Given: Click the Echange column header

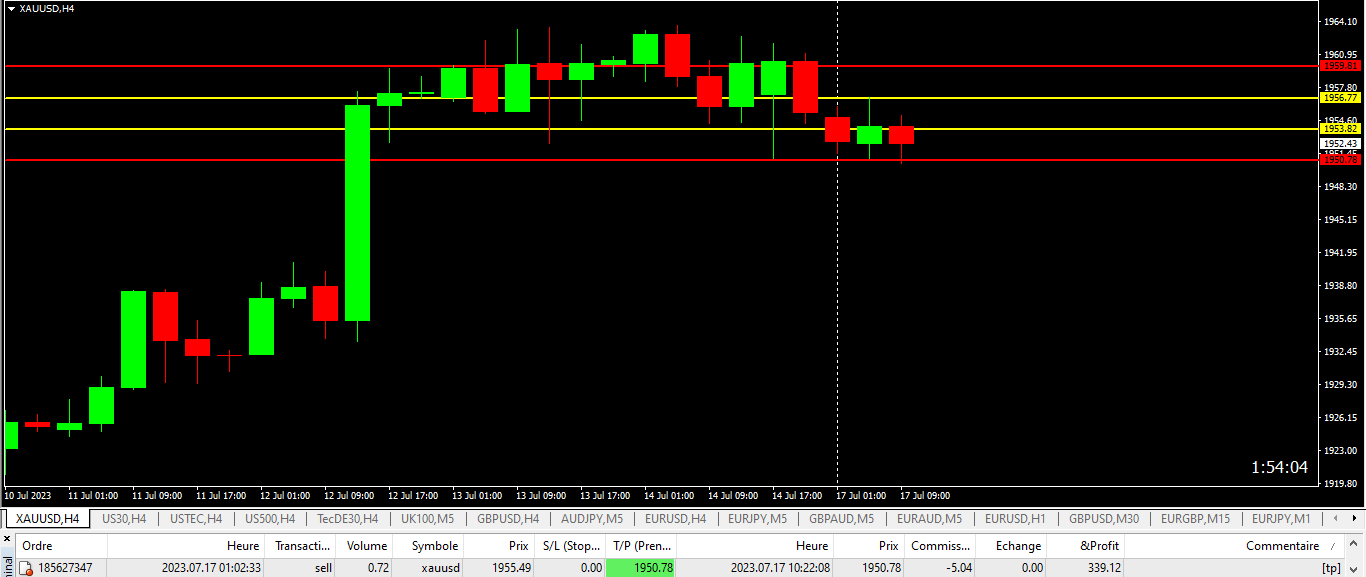Looking at the screenshot, I should click(1011, 546).
